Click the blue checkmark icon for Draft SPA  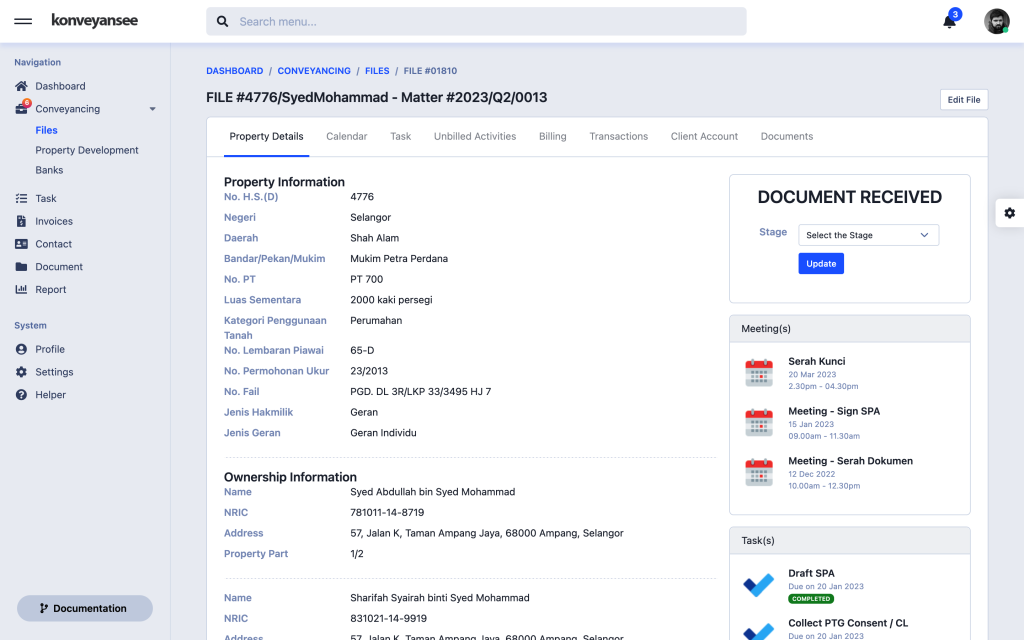tap(758, 584)
